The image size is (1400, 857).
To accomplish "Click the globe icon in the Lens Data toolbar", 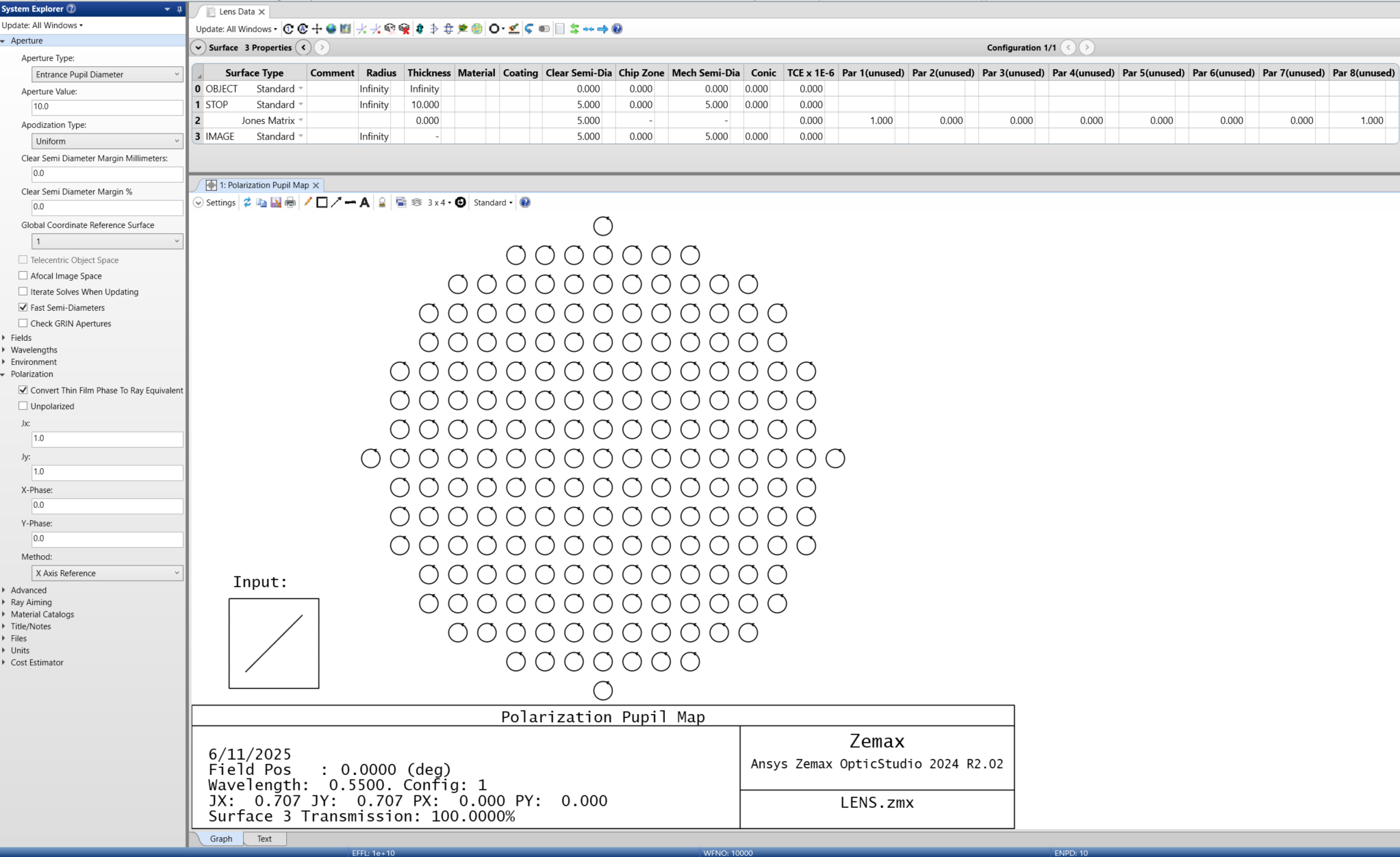I will pos(331,29).
